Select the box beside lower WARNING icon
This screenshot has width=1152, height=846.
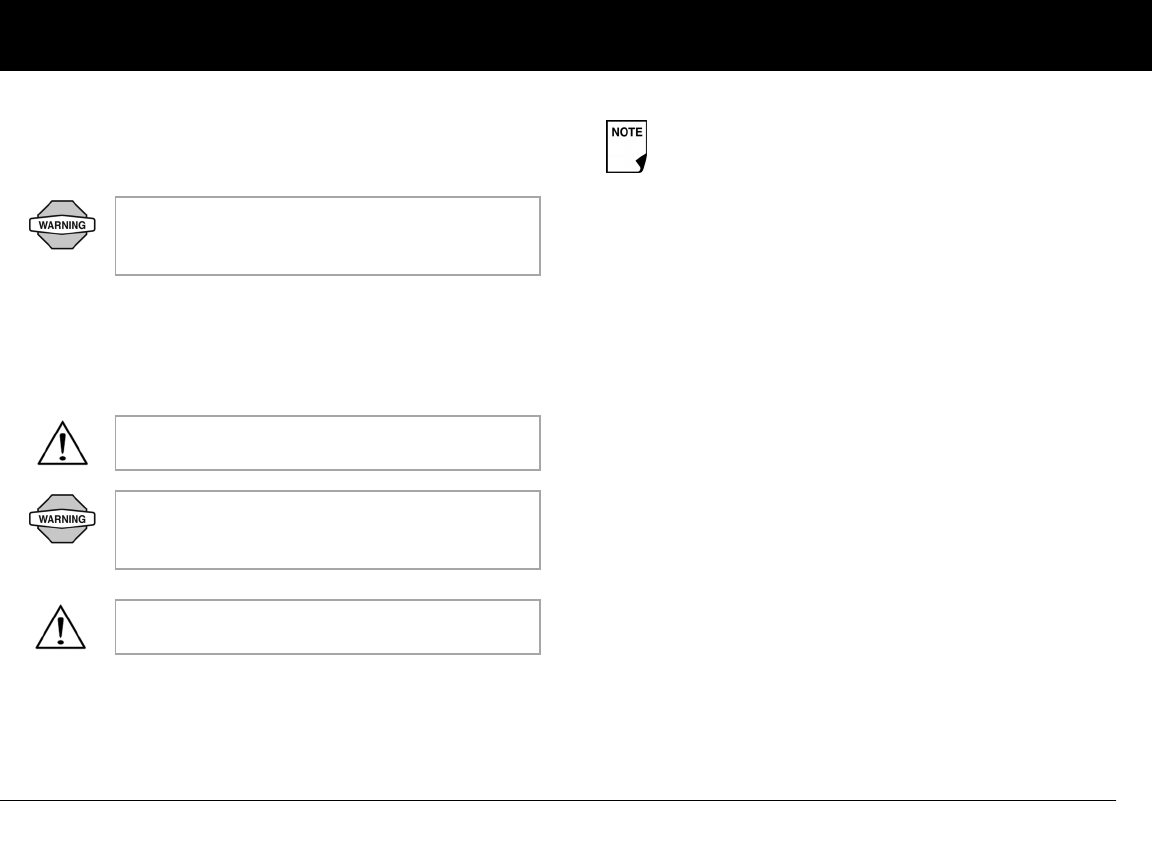(x=328, y=530)
